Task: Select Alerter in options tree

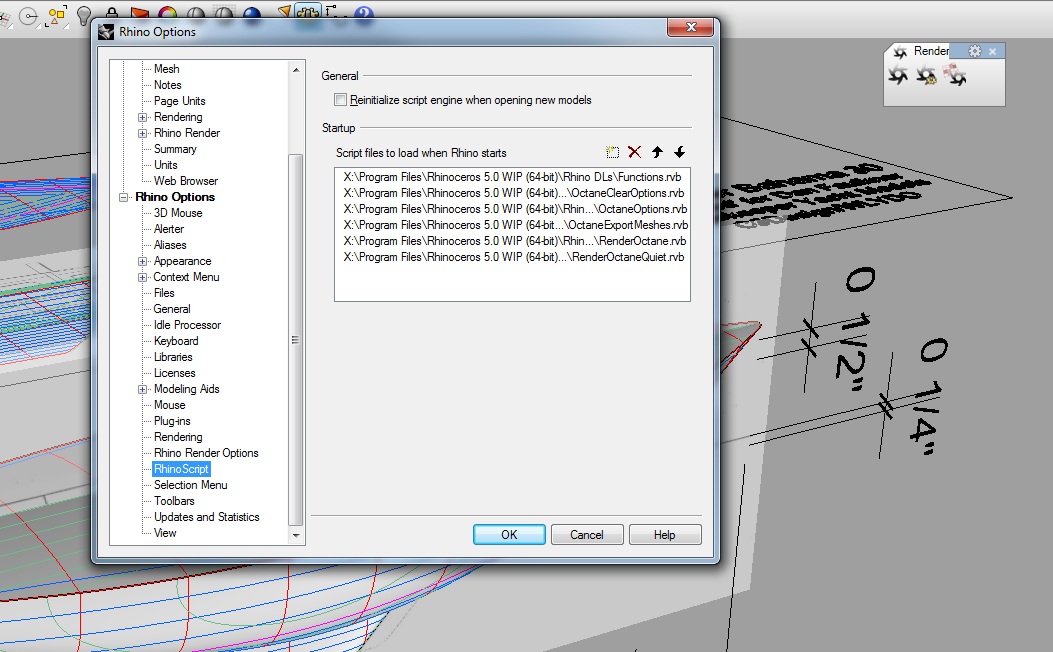Action: (x=169, y=229)
